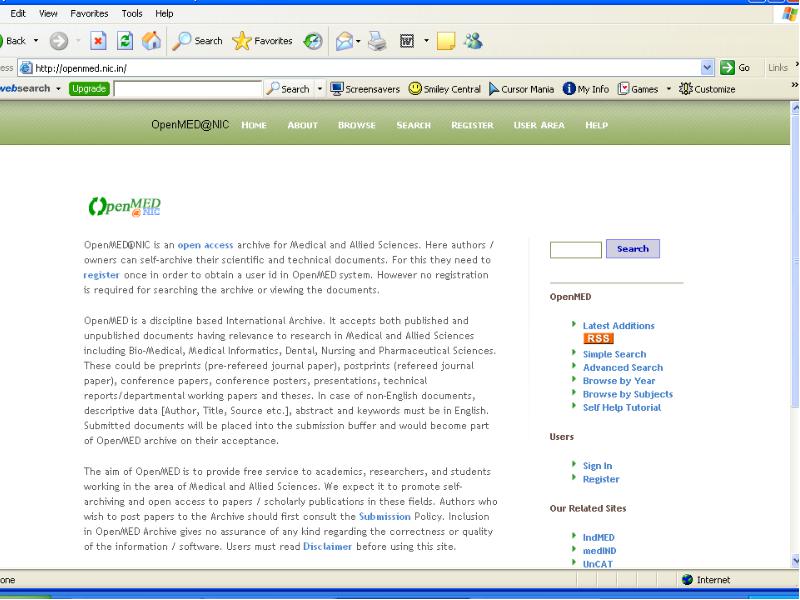Click the Stop loading icon
This screenshot has width=800, height=600.
98,41
